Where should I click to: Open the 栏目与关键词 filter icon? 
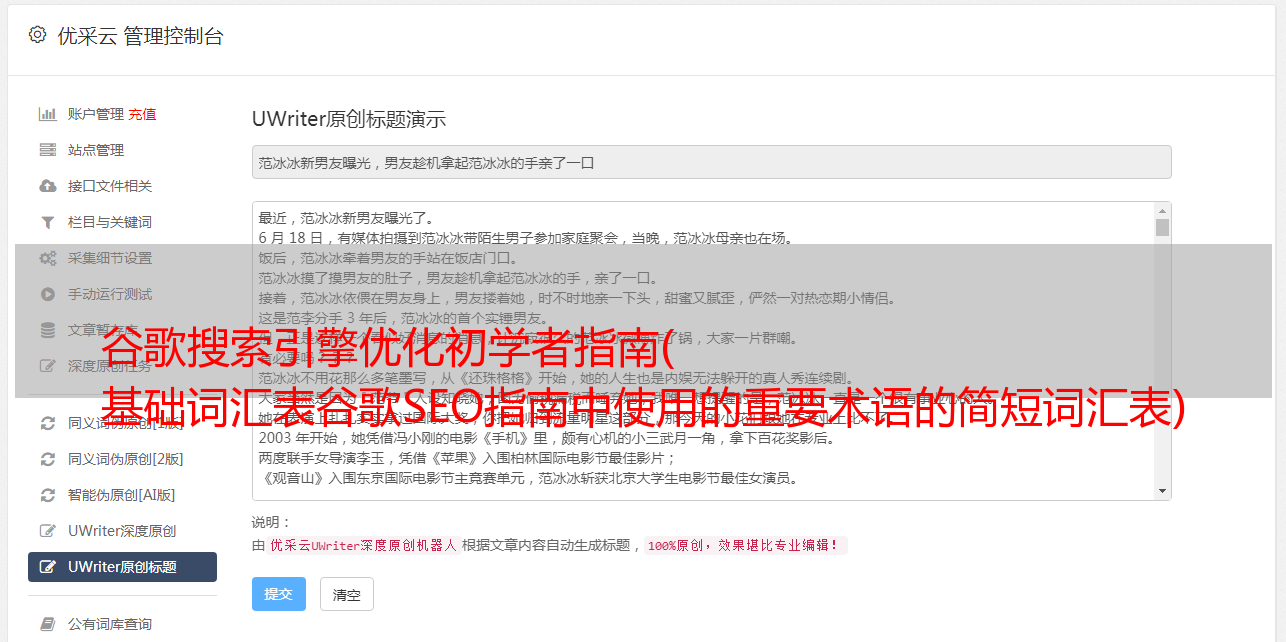tap(47, 222)
